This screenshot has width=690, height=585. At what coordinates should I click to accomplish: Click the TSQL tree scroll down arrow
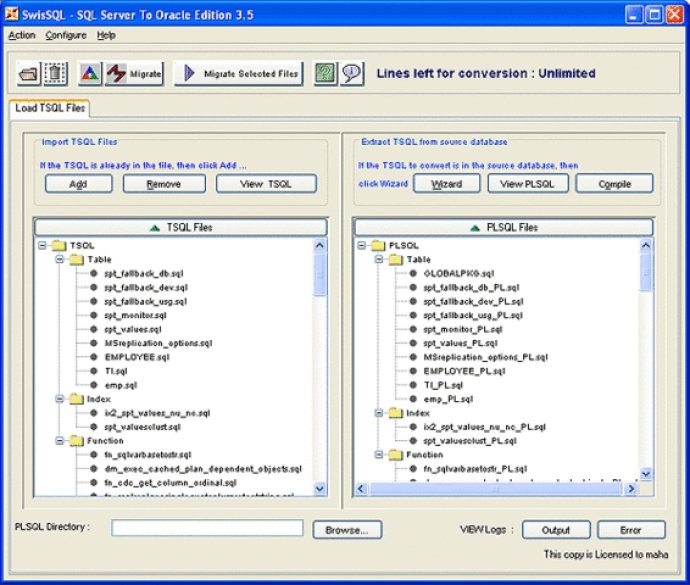click(x=320, y=488)
